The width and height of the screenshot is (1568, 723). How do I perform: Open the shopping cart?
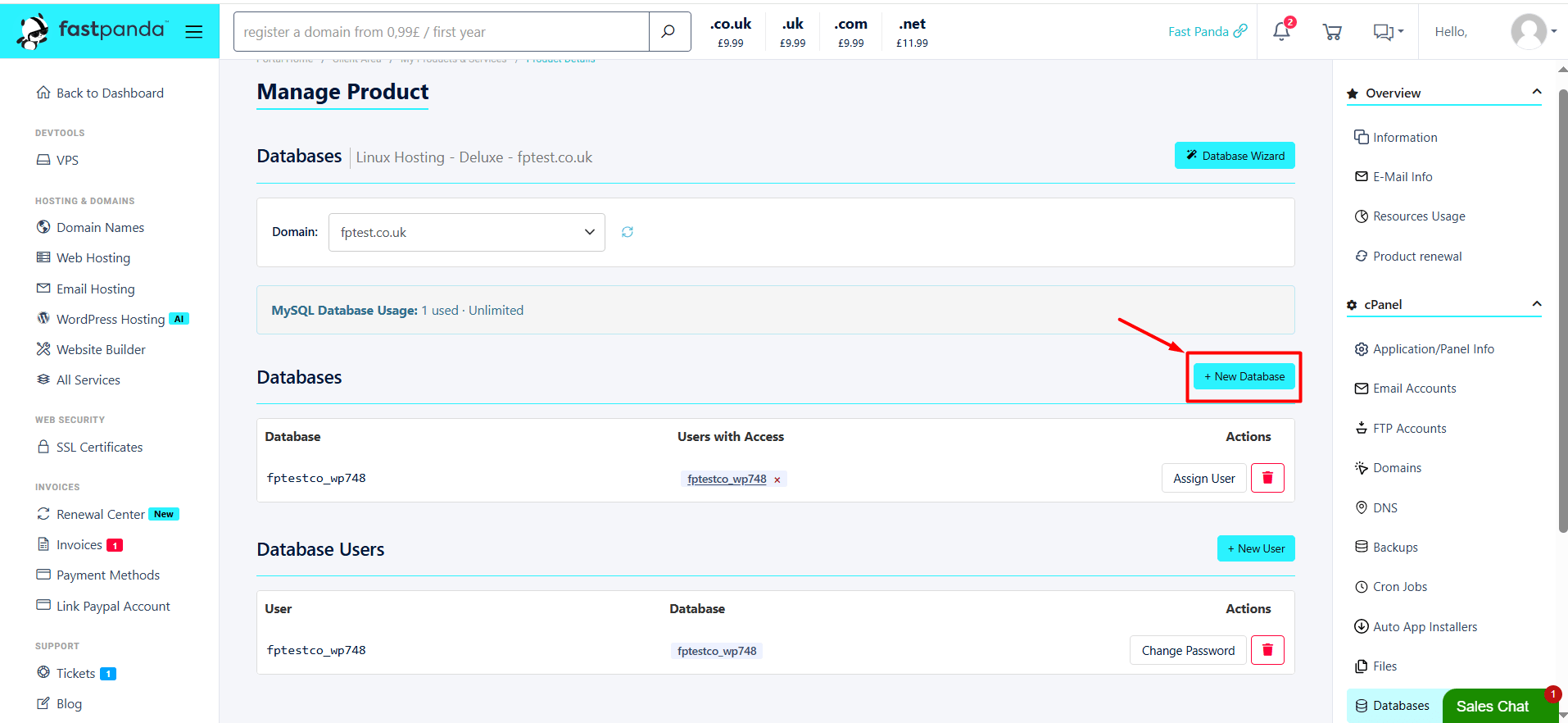(x=1332, y=32)
